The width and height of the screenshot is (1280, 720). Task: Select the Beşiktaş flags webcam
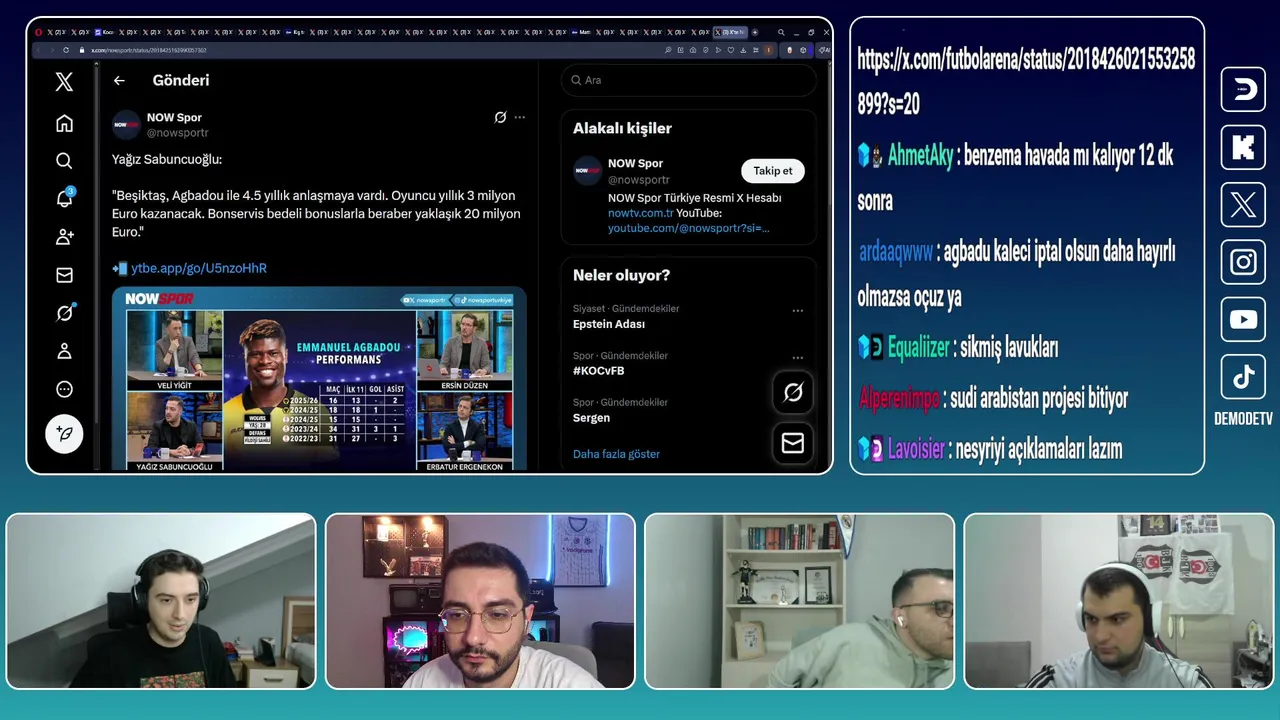(1119, 601)
